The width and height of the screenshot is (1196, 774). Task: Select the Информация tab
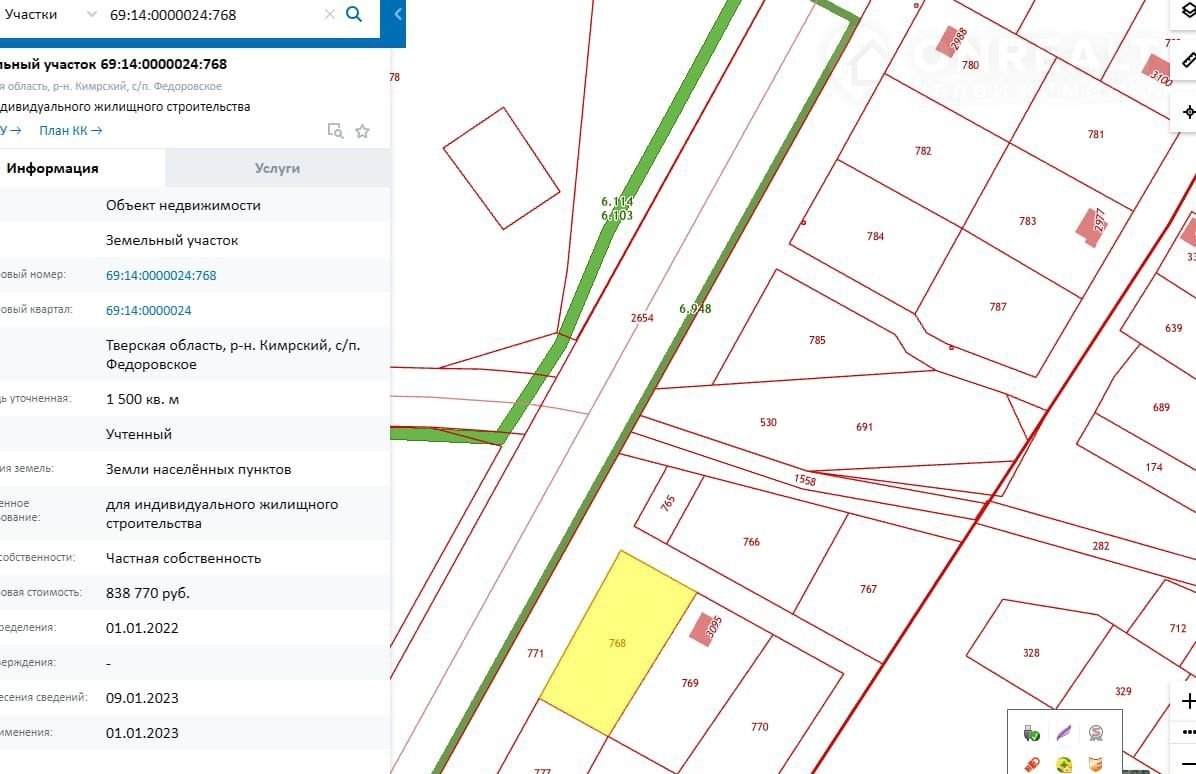point(52,168)
